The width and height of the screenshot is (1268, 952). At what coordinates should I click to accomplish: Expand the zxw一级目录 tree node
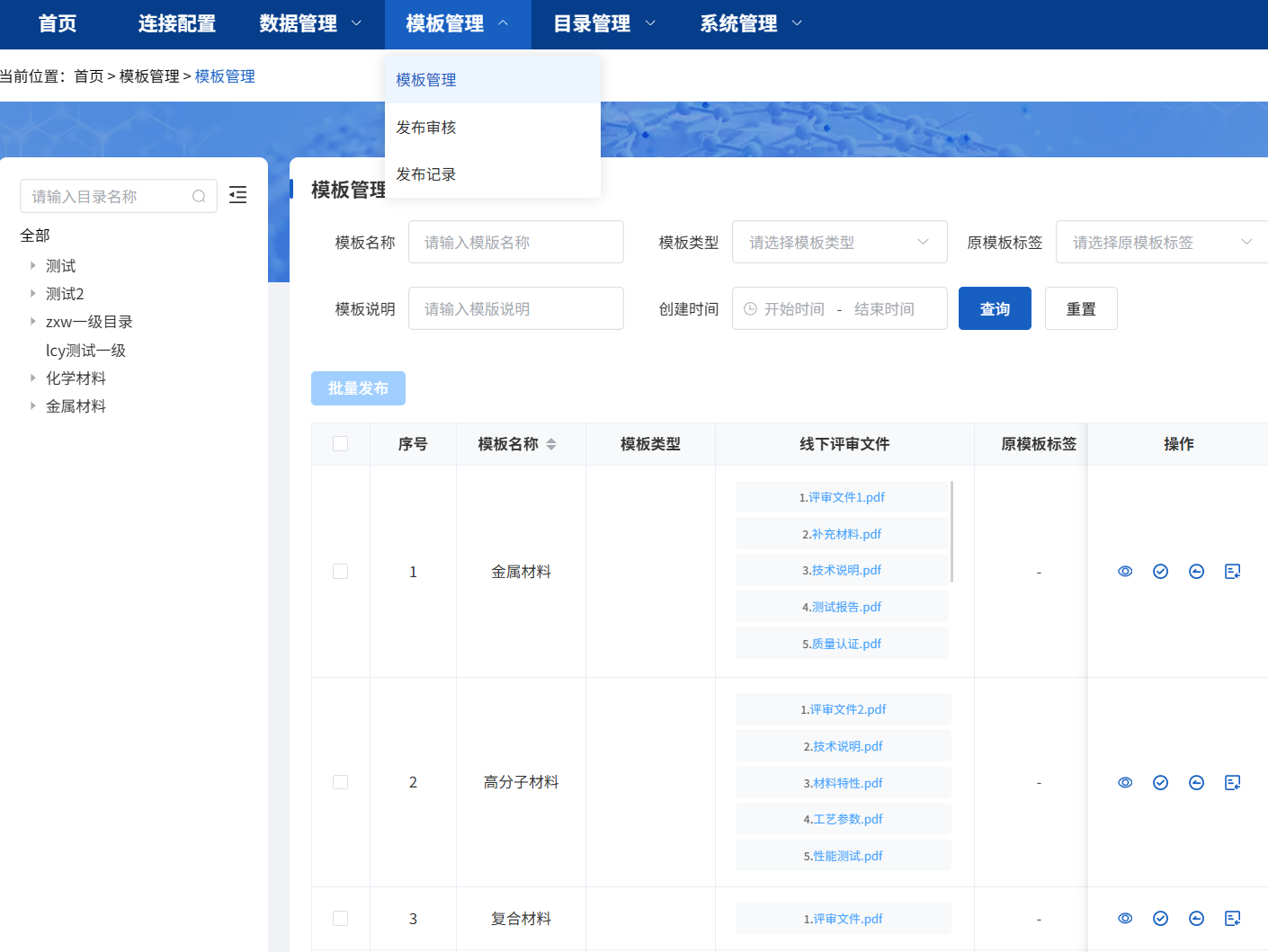point(33,322)
